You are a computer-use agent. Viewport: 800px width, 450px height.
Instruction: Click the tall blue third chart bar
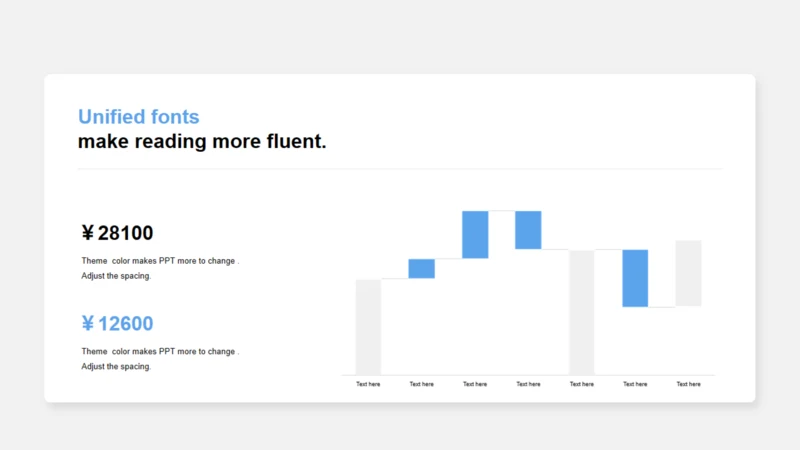(x=475, y=235)
